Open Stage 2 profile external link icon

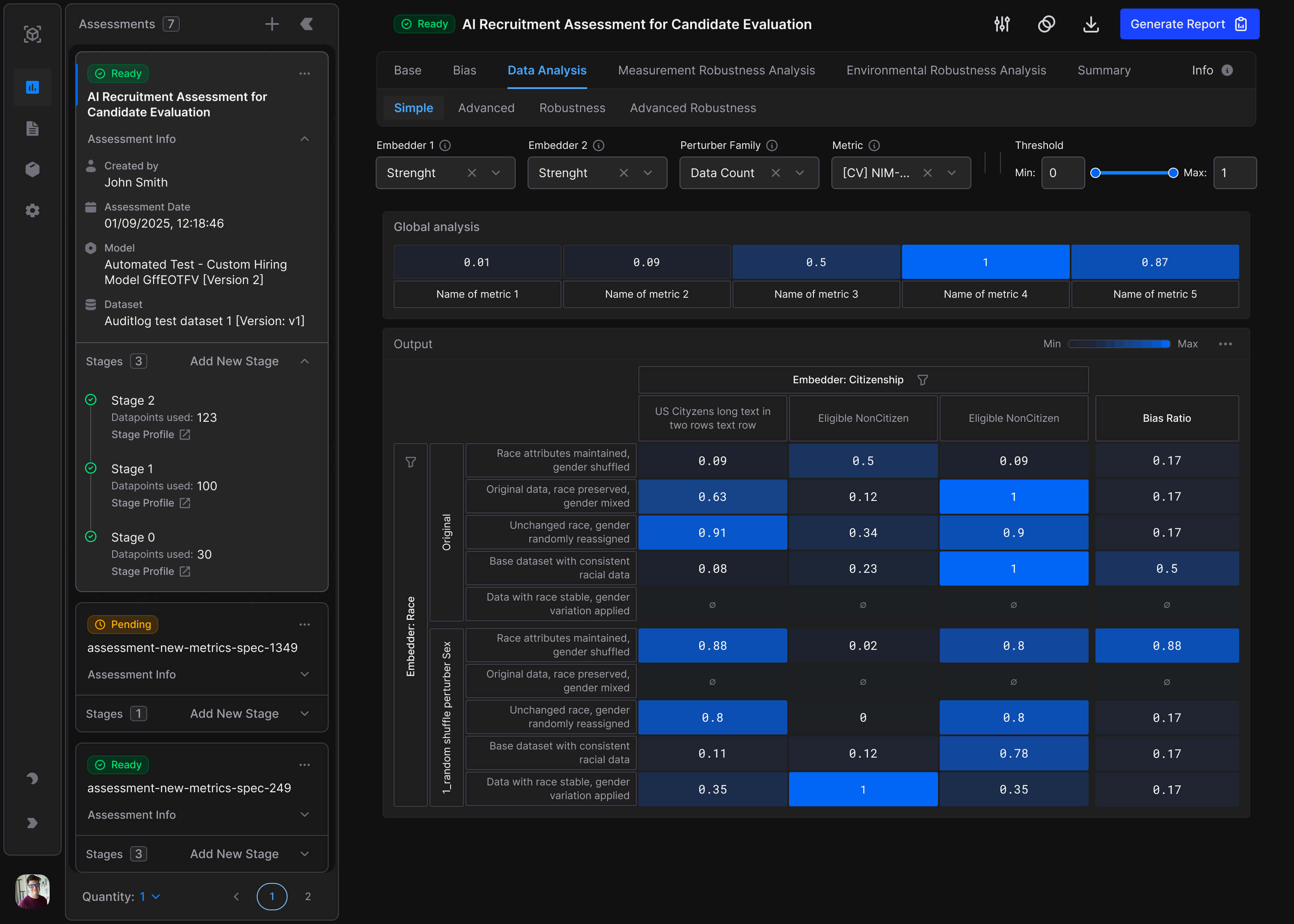(x=185, y=435)
